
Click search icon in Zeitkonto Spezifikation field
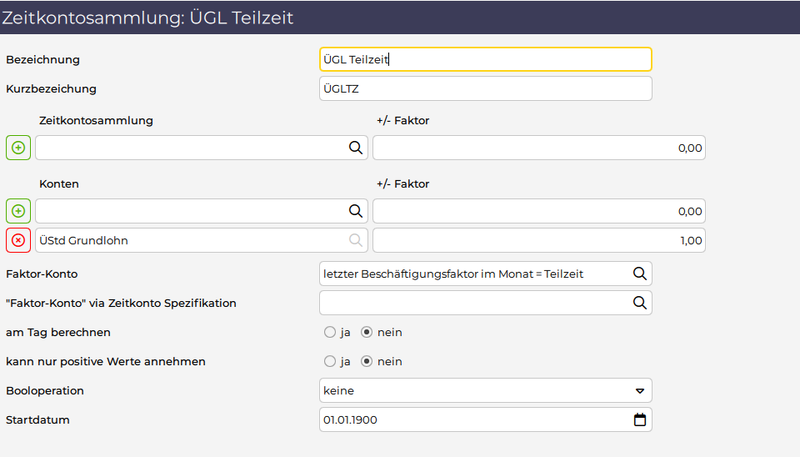[638, 302]
